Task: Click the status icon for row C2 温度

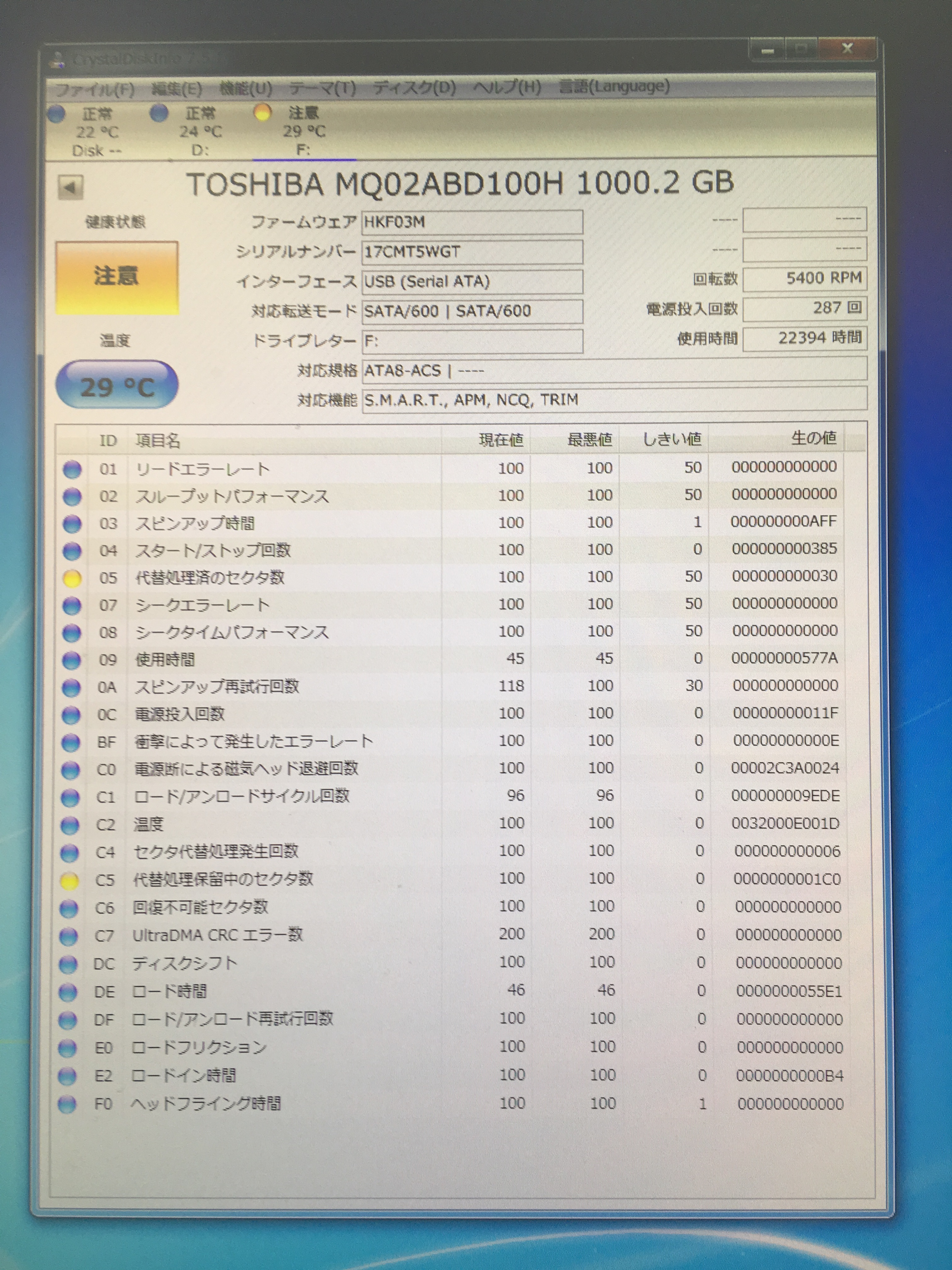Action: (70, 825)
